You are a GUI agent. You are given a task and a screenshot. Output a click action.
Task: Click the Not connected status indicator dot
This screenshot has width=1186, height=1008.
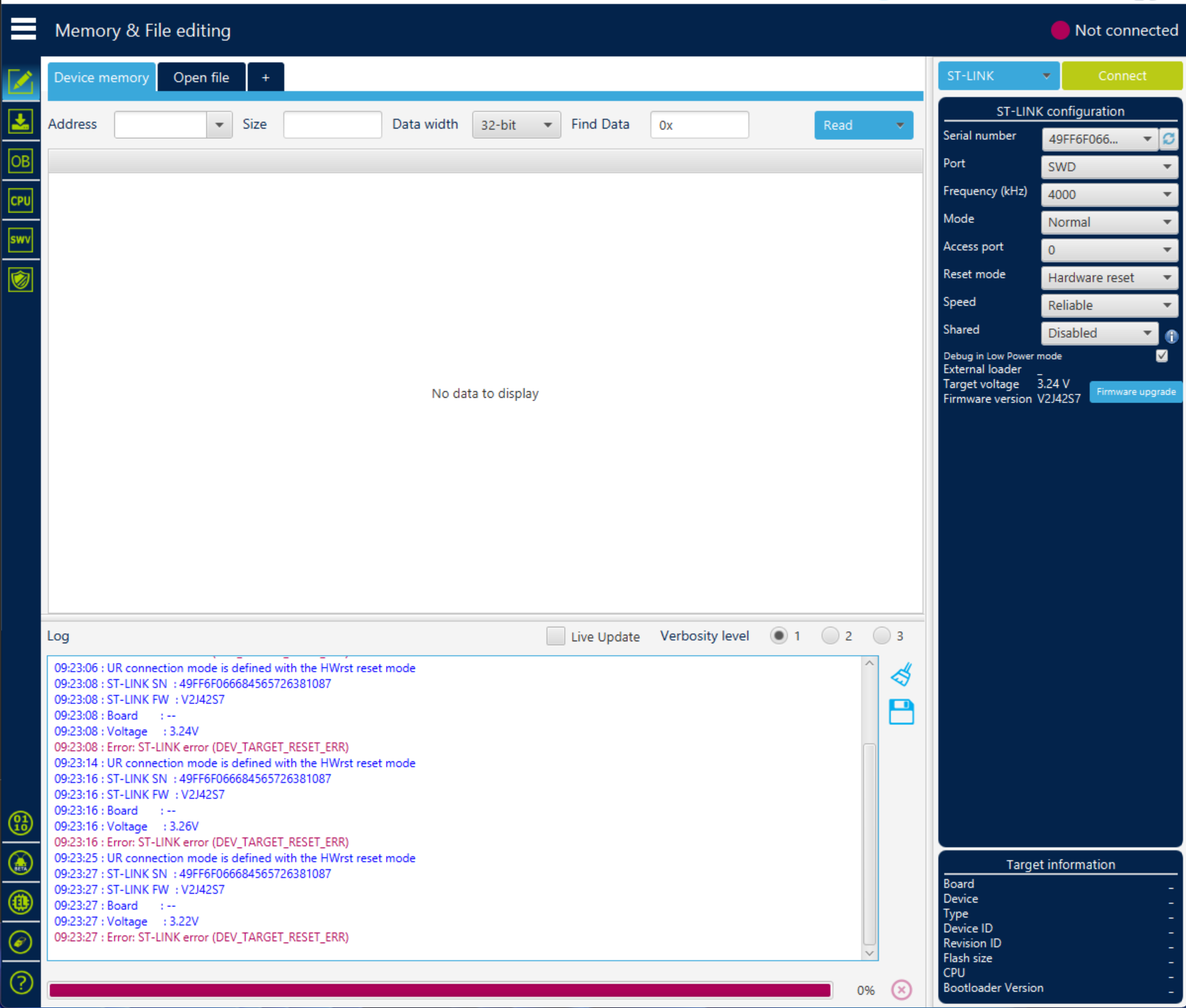click(x=1060, y=30)
